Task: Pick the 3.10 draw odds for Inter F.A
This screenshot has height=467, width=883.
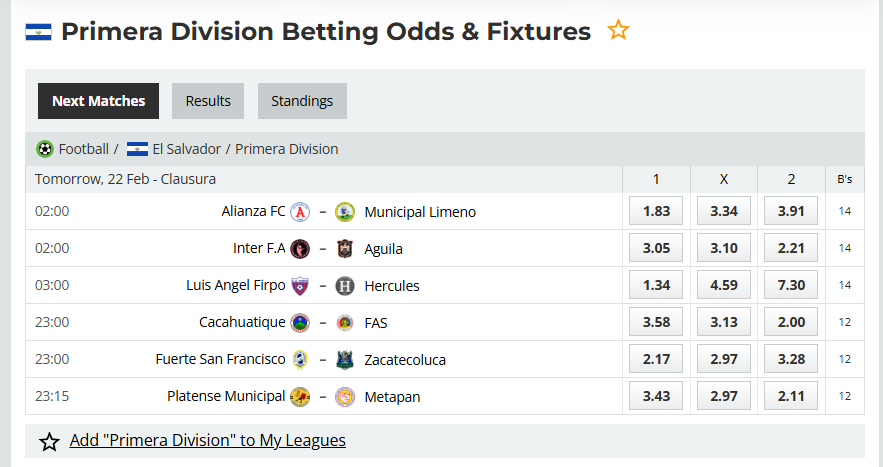Action: coord(723,249)
